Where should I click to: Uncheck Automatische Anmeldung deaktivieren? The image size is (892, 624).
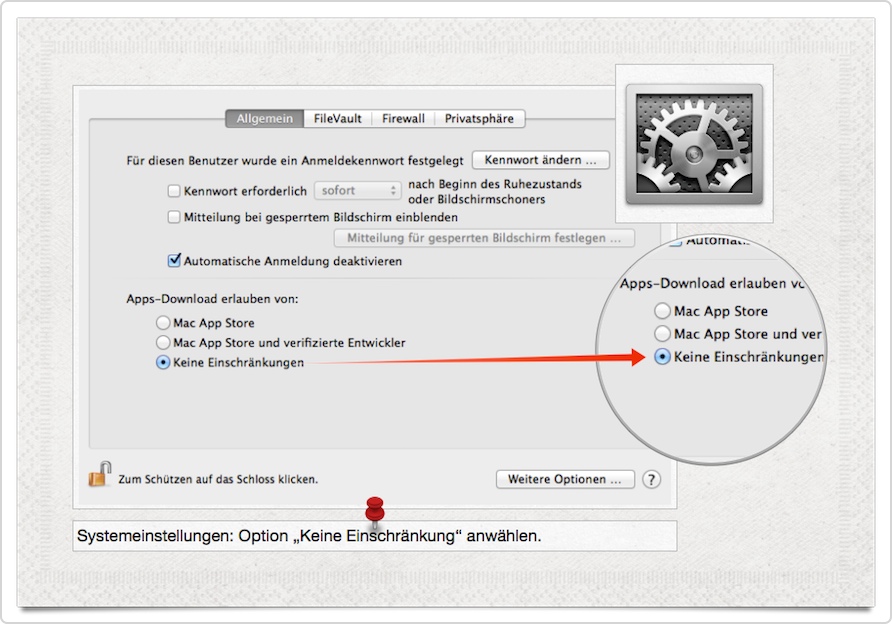tap(174, 262)
